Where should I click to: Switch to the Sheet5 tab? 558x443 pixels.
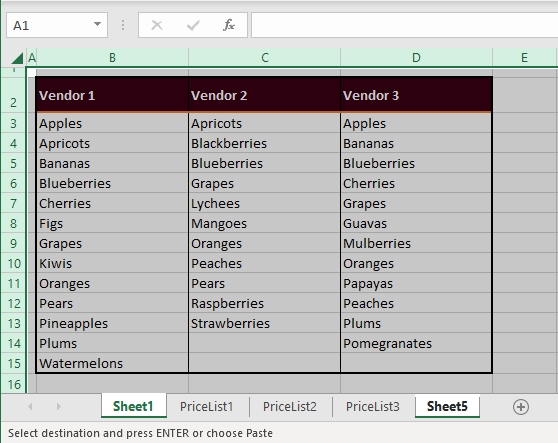[x=447, y=406]
